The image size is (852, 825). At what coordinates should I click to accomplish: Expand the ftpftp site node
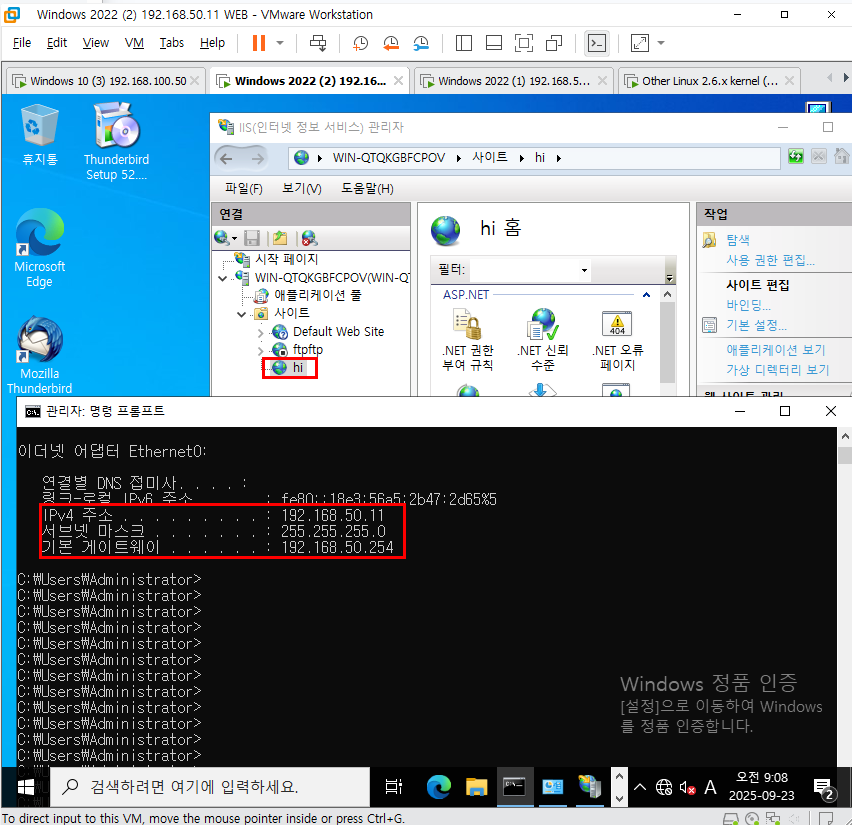260,351
